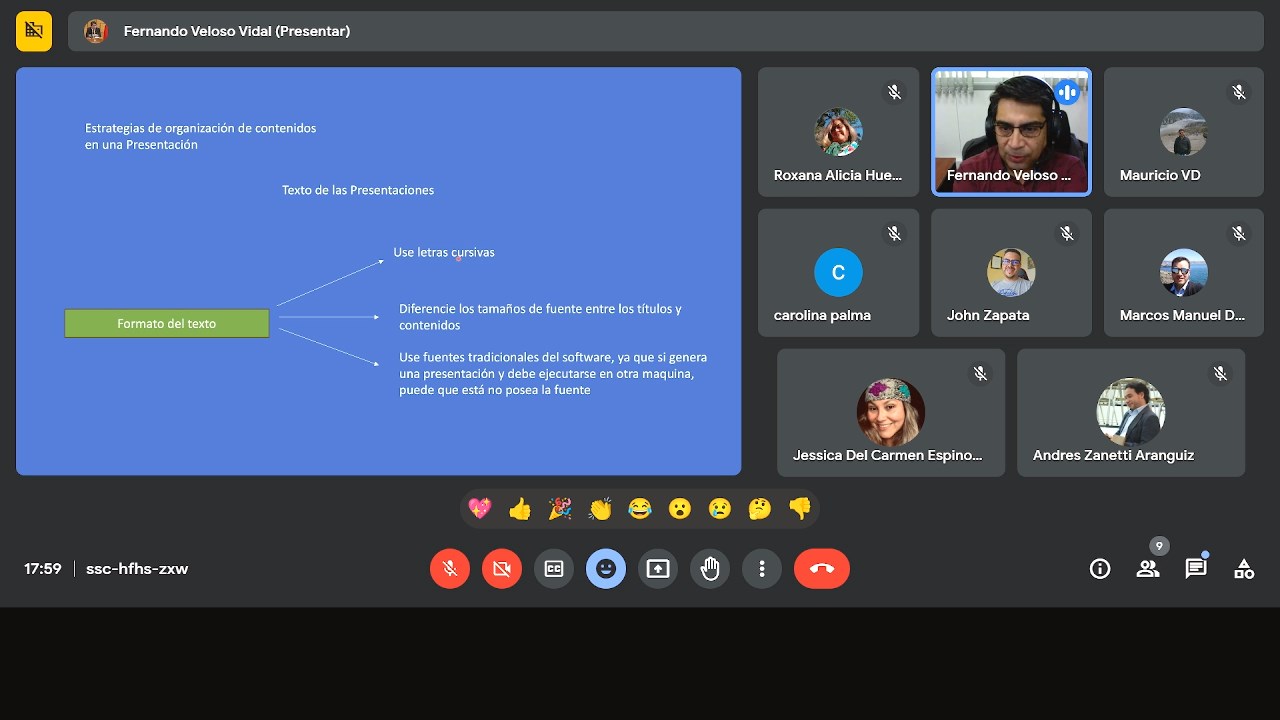Unmute the microphone

click(x=450, y=569)
